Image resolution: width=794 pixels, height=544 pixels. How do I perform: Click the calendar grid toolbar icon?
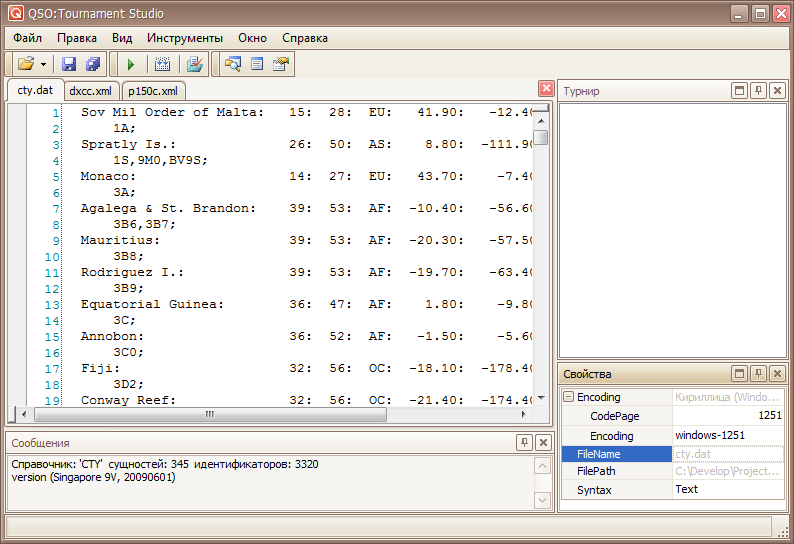tap(163, 64)
